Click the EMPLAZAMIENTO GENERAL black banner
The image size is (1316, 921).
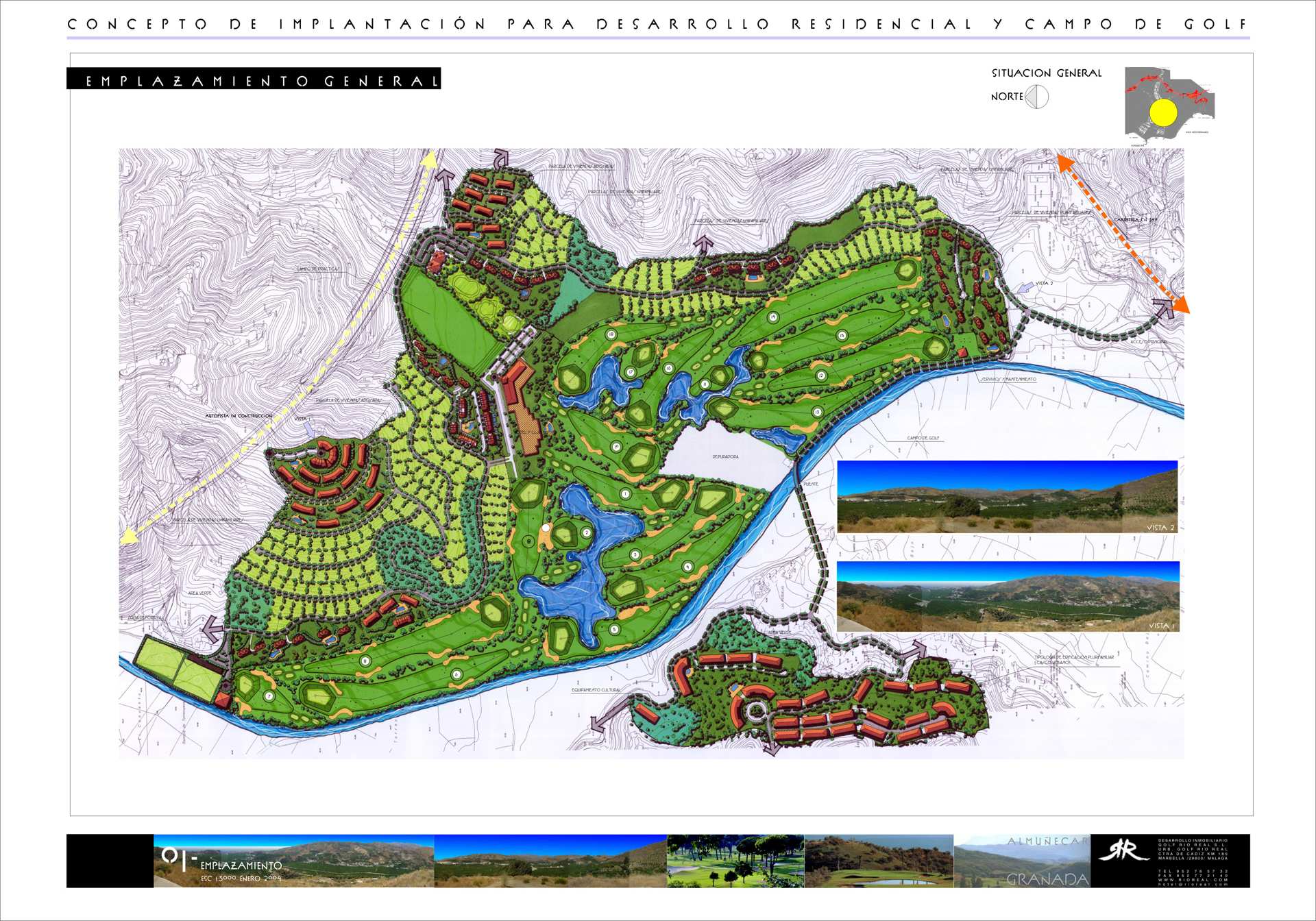254,79
